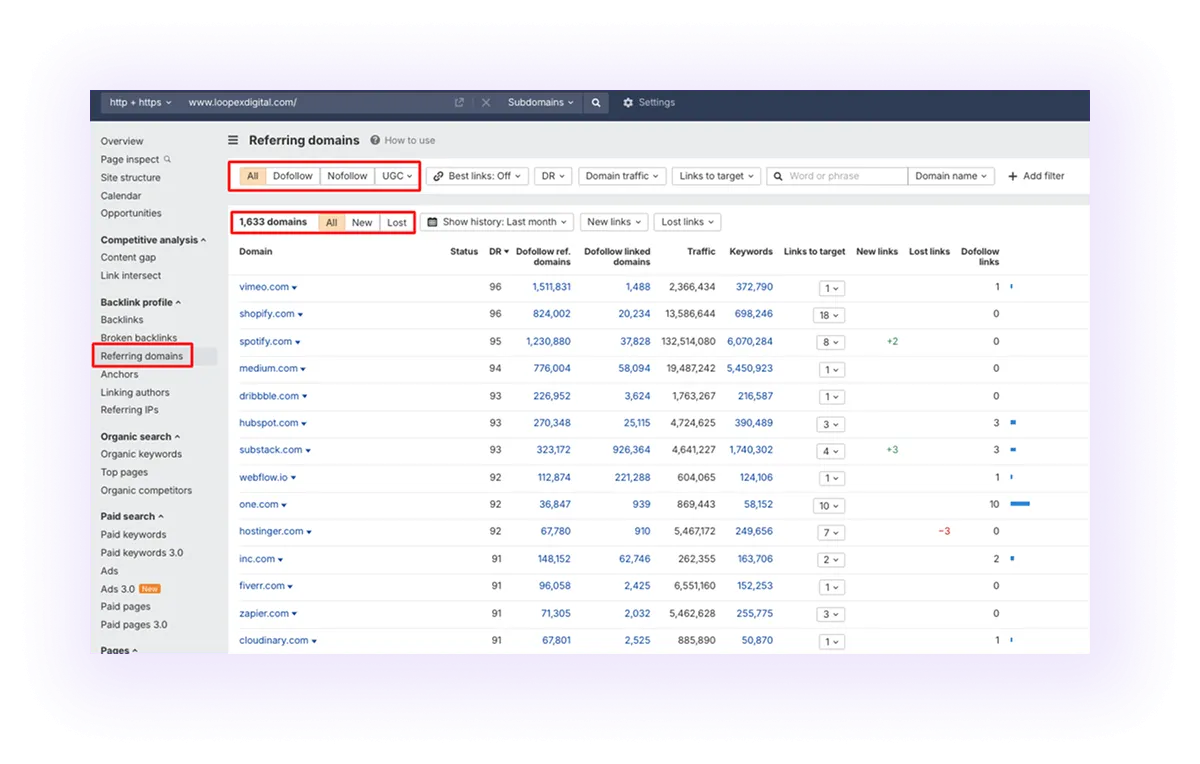The width and height of the screenshot is (1200, 764).
Task: Select the All link-type filter
Action: 253,176
